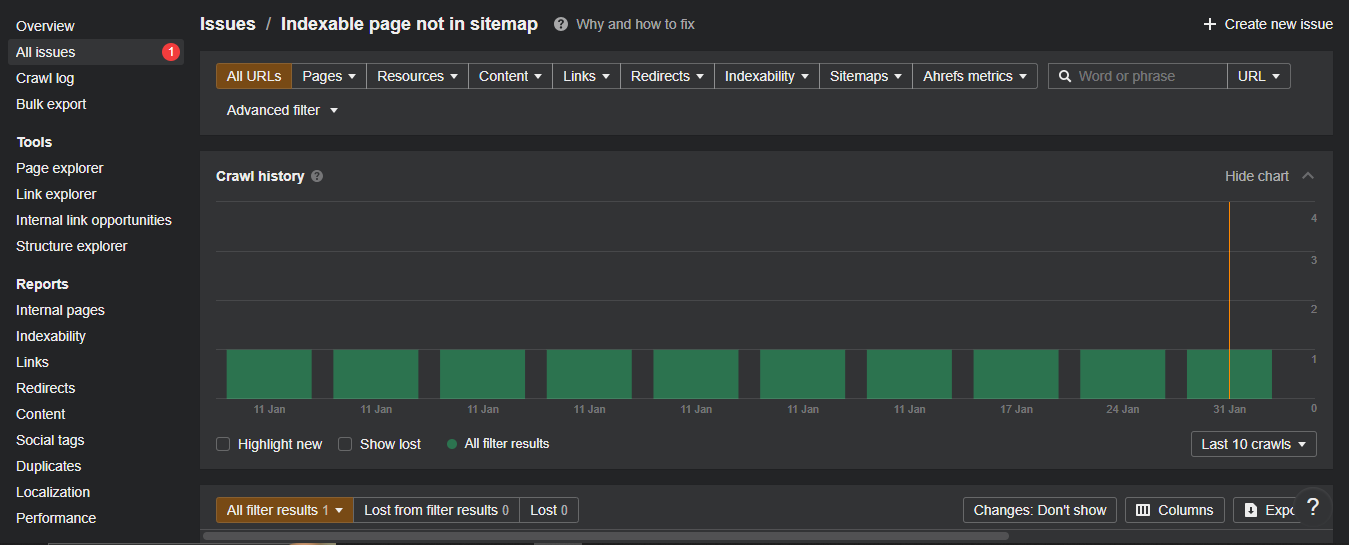1349x545 pixels.
Task: Open the Internal pages report
Action: (60, 310)
